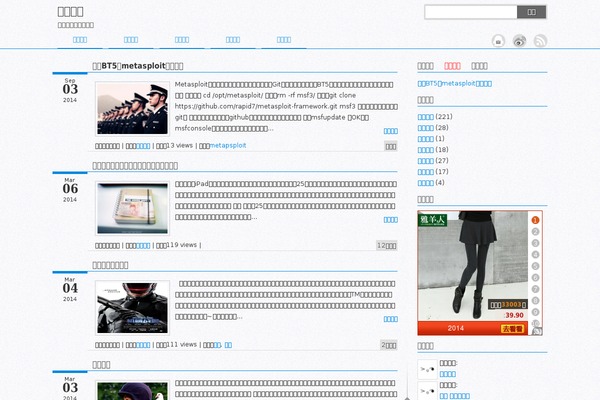Click the dark gray search submit button
600x400 pixels.
coord(532,12)
